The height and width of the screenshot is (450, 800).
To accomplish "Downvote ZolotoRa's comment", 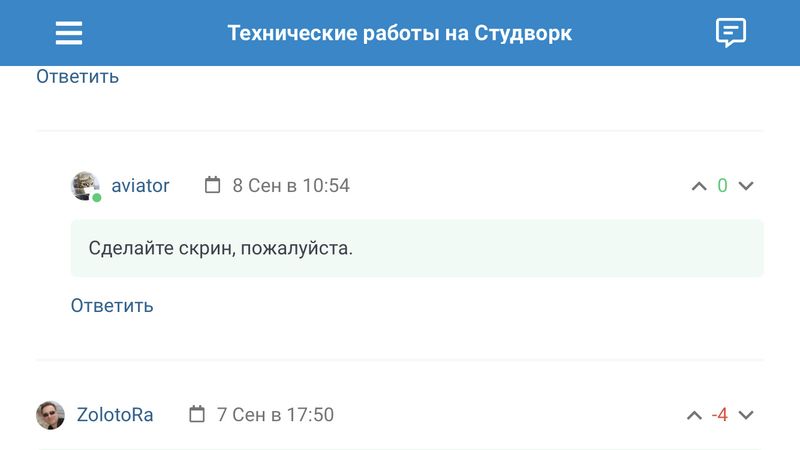I will 745,415.
